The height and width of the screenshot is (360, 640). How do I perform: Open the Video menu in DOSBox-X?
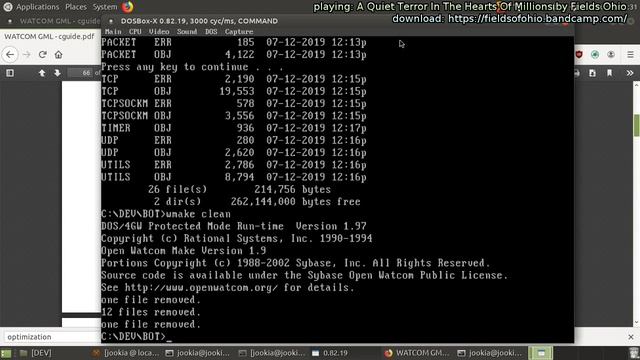159,31
